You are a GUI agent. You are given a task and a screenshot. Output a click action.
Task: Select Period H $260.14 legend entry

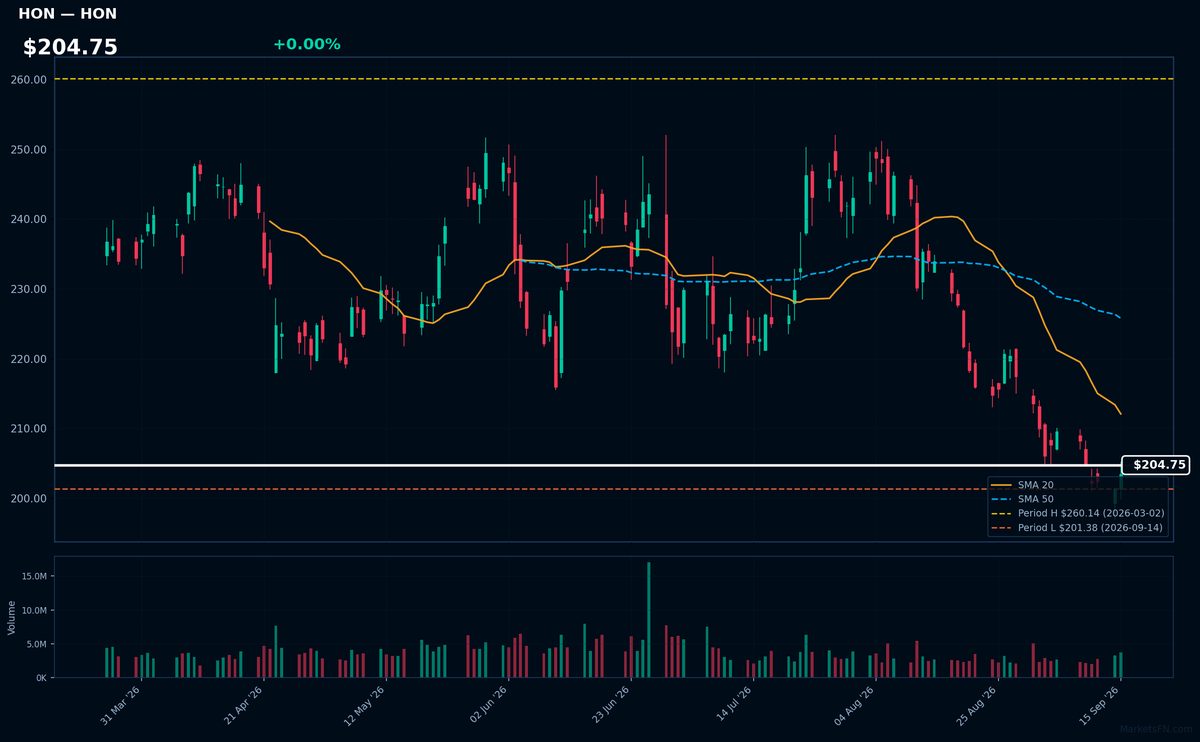(1078, 513)
